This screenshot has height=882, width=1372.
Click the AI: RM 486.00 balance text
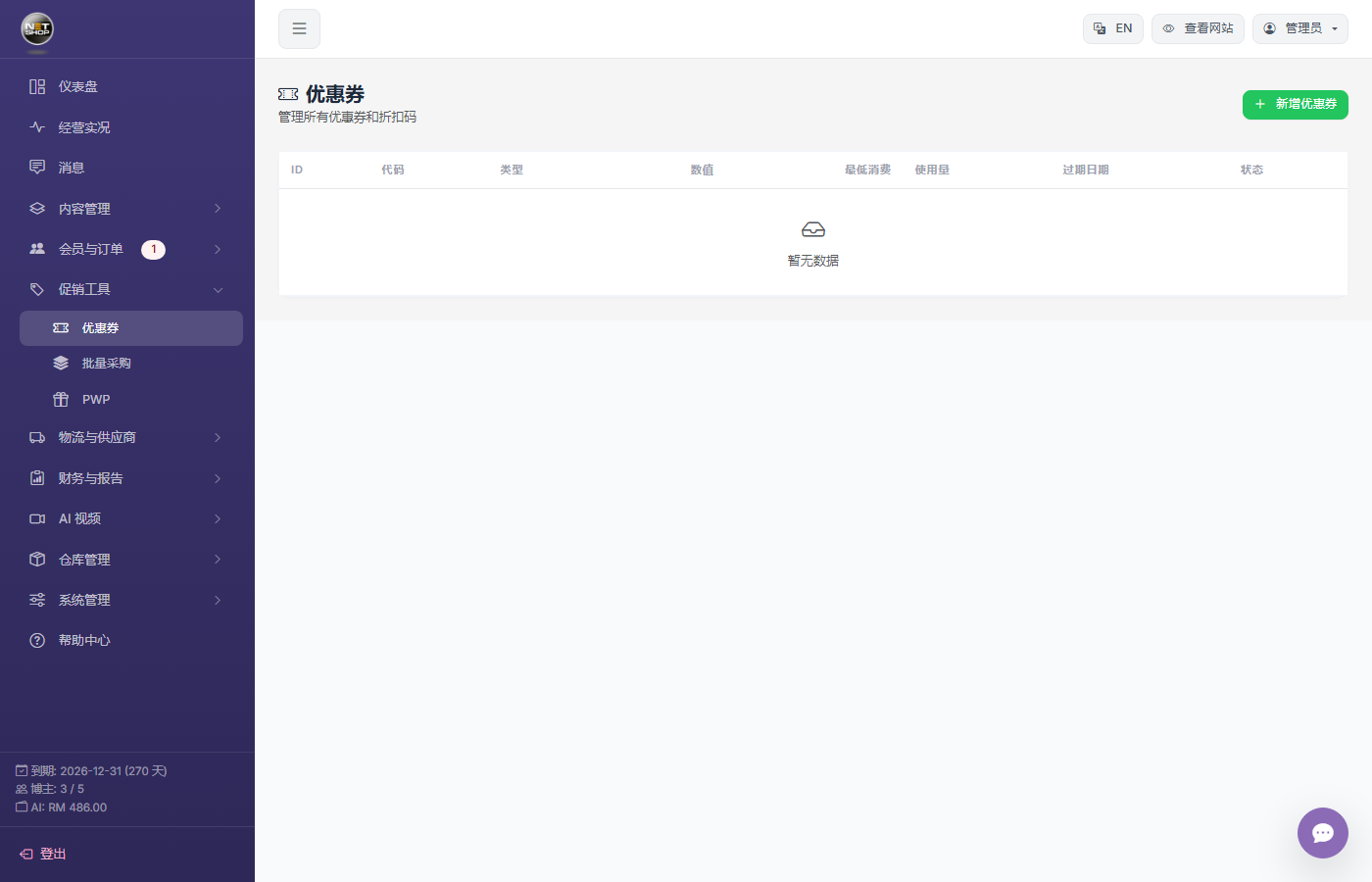coord(61,808)
